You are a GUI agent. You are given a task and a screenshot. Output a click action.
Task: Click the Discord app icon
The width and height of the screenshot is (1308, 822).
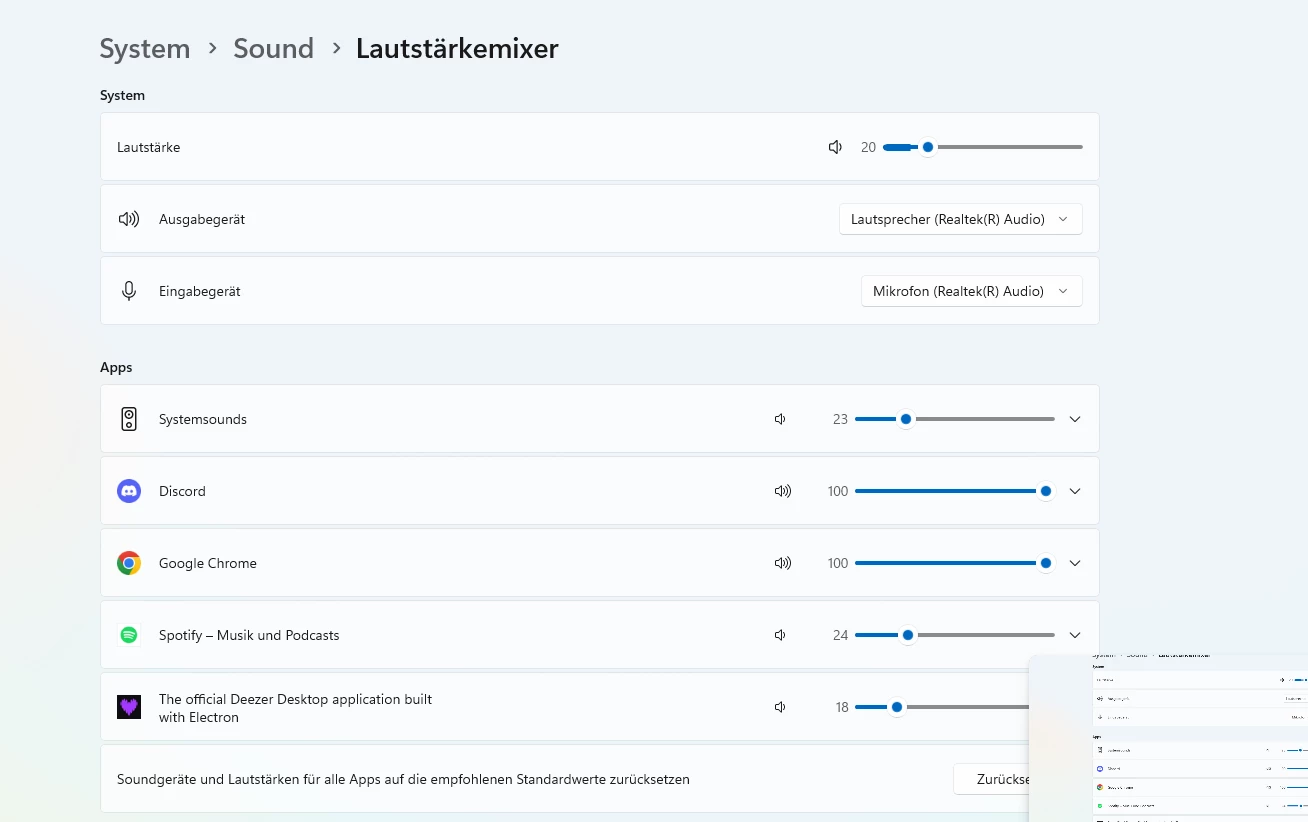129,491
